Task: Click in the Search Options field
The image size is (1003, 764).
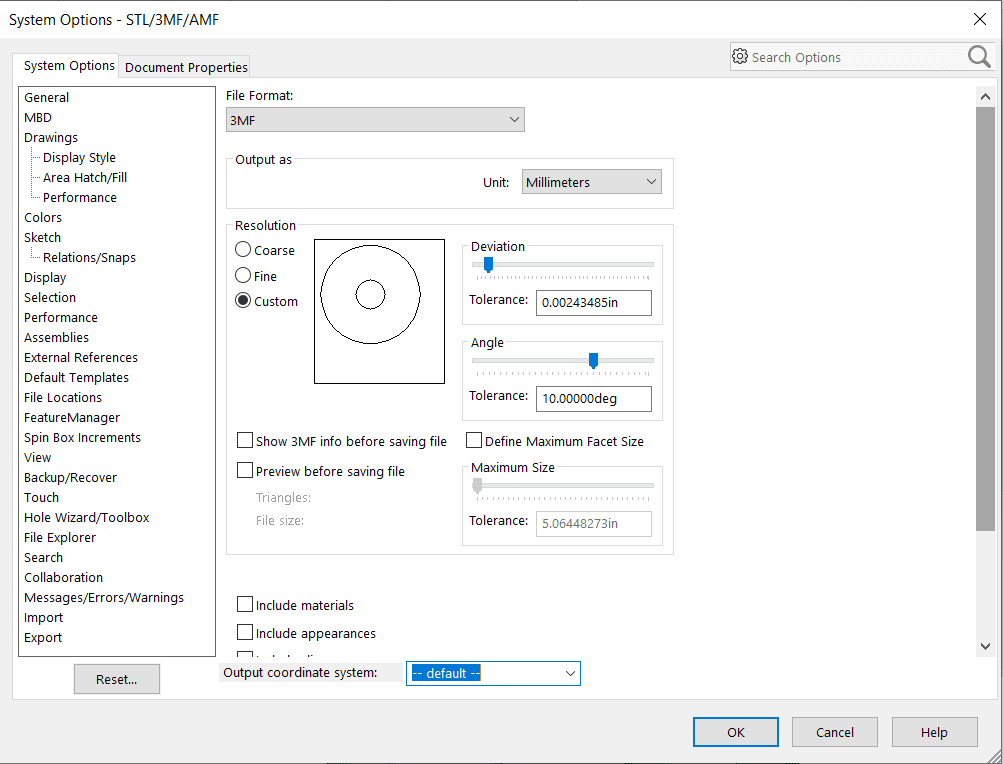Action: tap(857, 57)
